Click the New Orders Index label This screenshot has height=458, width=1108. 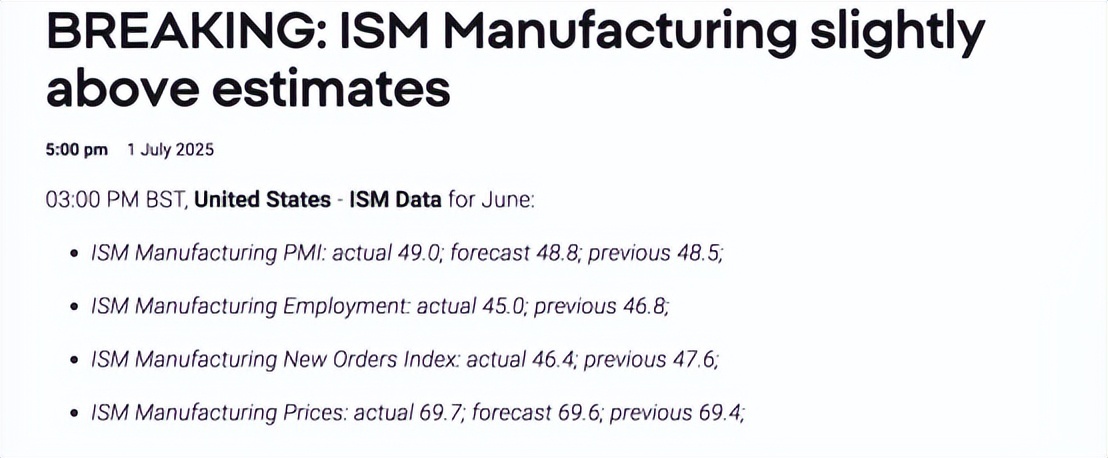[277, 360]
